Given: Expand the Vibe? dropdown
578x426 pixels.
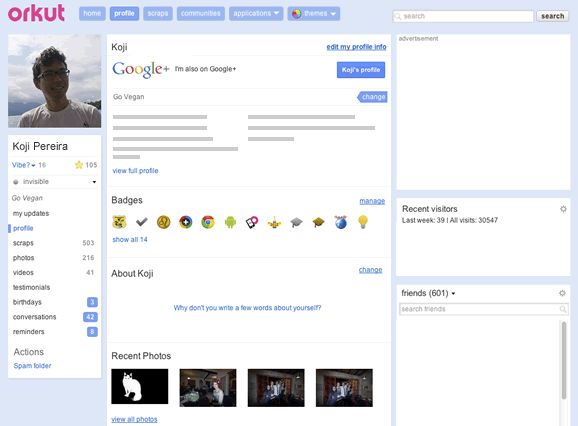Looking at the screenshot, I should point(24,165).
